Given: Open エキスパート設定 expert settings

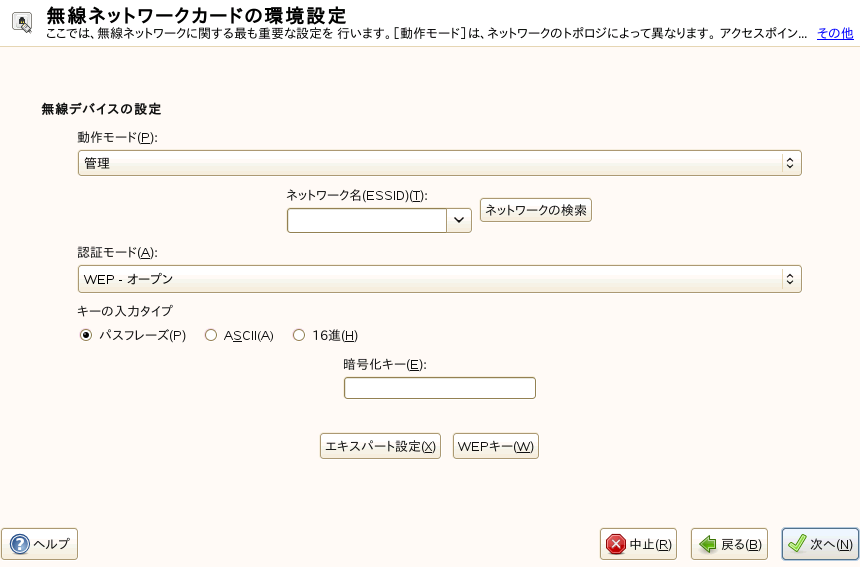Looking at the screenshot, I should click(381, 446).
